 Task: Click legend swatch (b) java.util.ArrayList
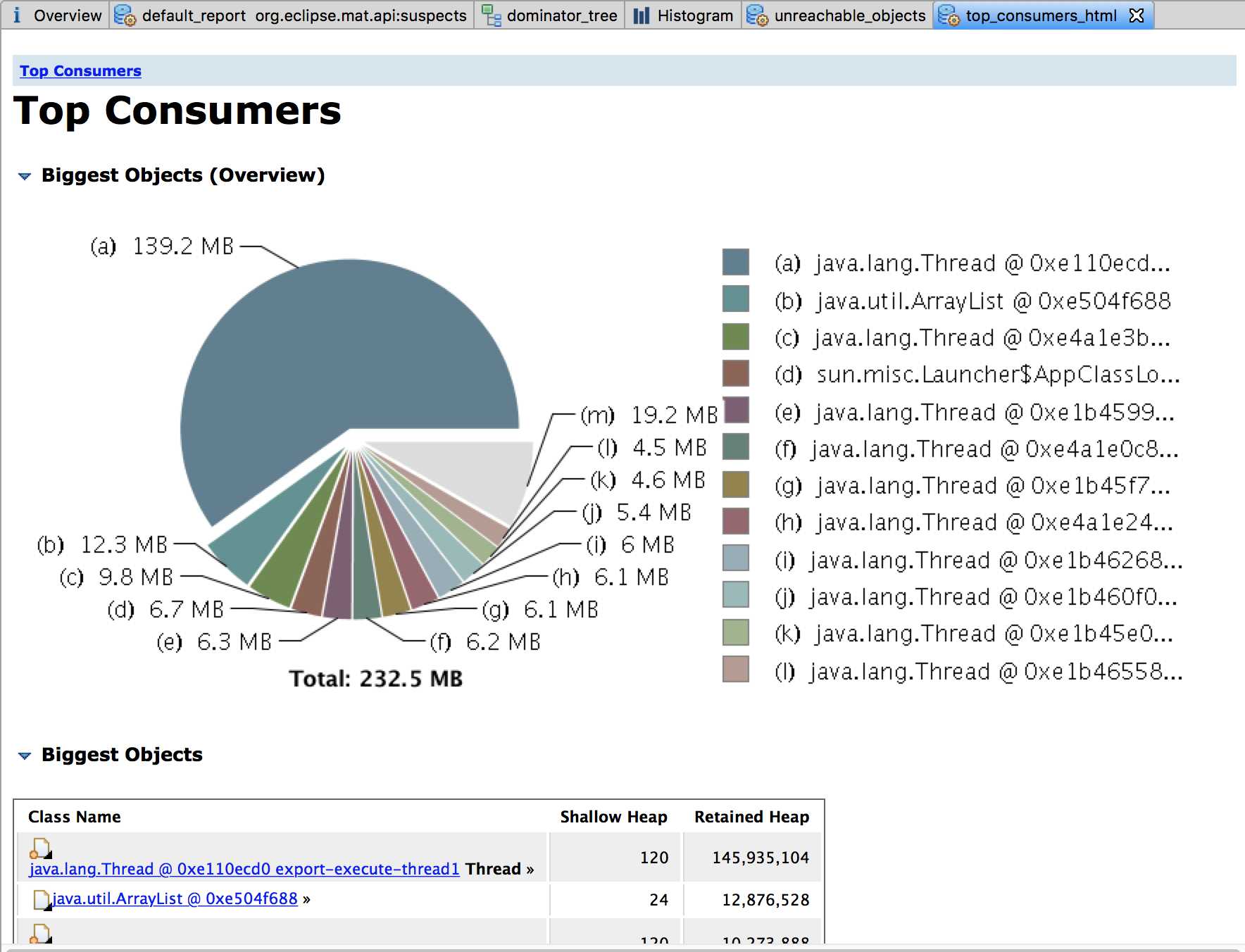(736, 299)
